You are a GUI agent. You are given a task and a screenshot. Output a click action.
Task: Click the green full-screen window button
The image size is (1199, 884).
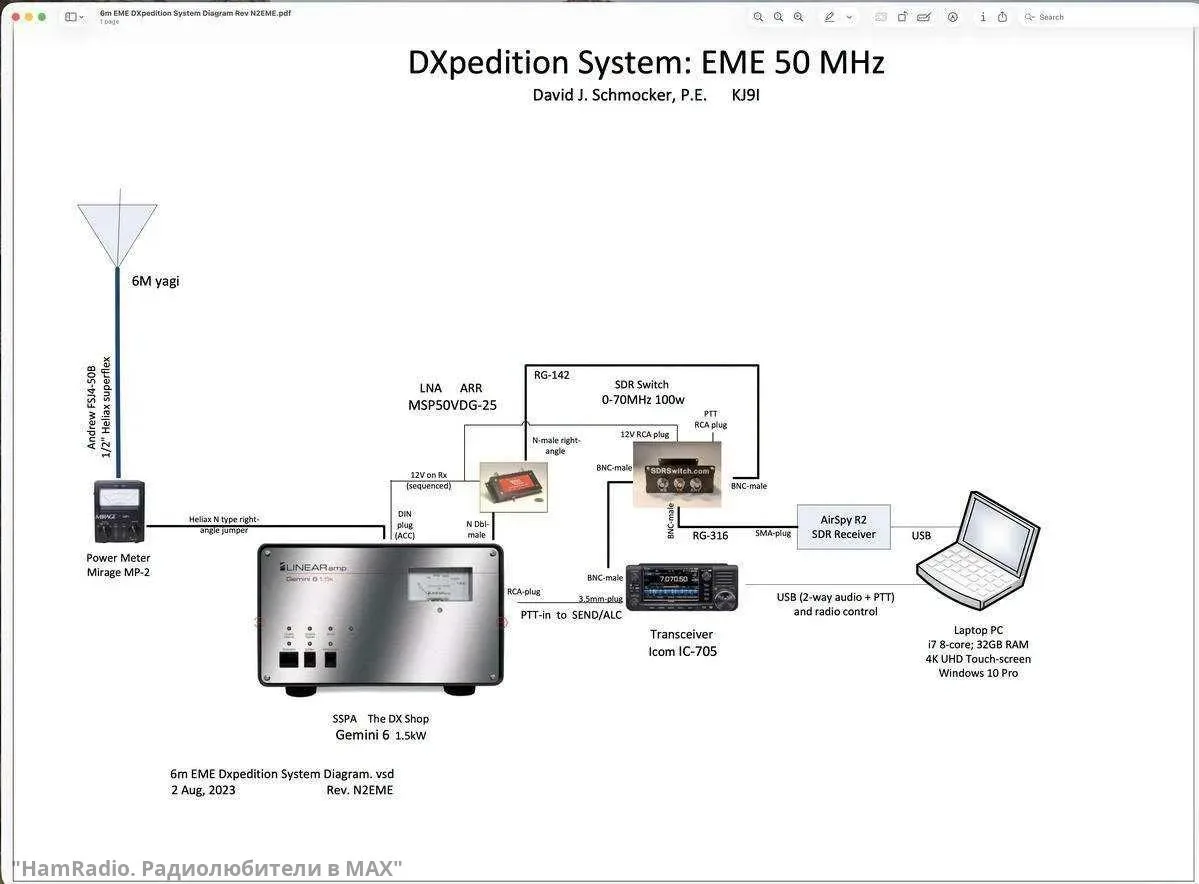(42, 17)
